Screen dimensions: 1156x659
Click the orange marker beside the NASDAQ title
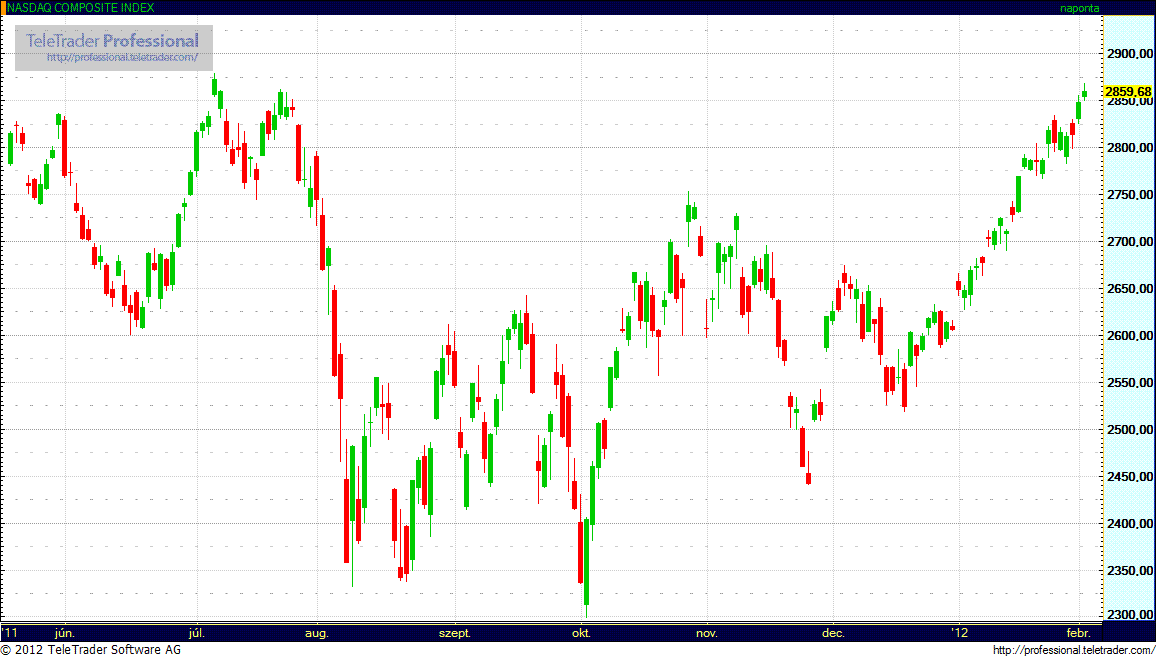[3, 7]
